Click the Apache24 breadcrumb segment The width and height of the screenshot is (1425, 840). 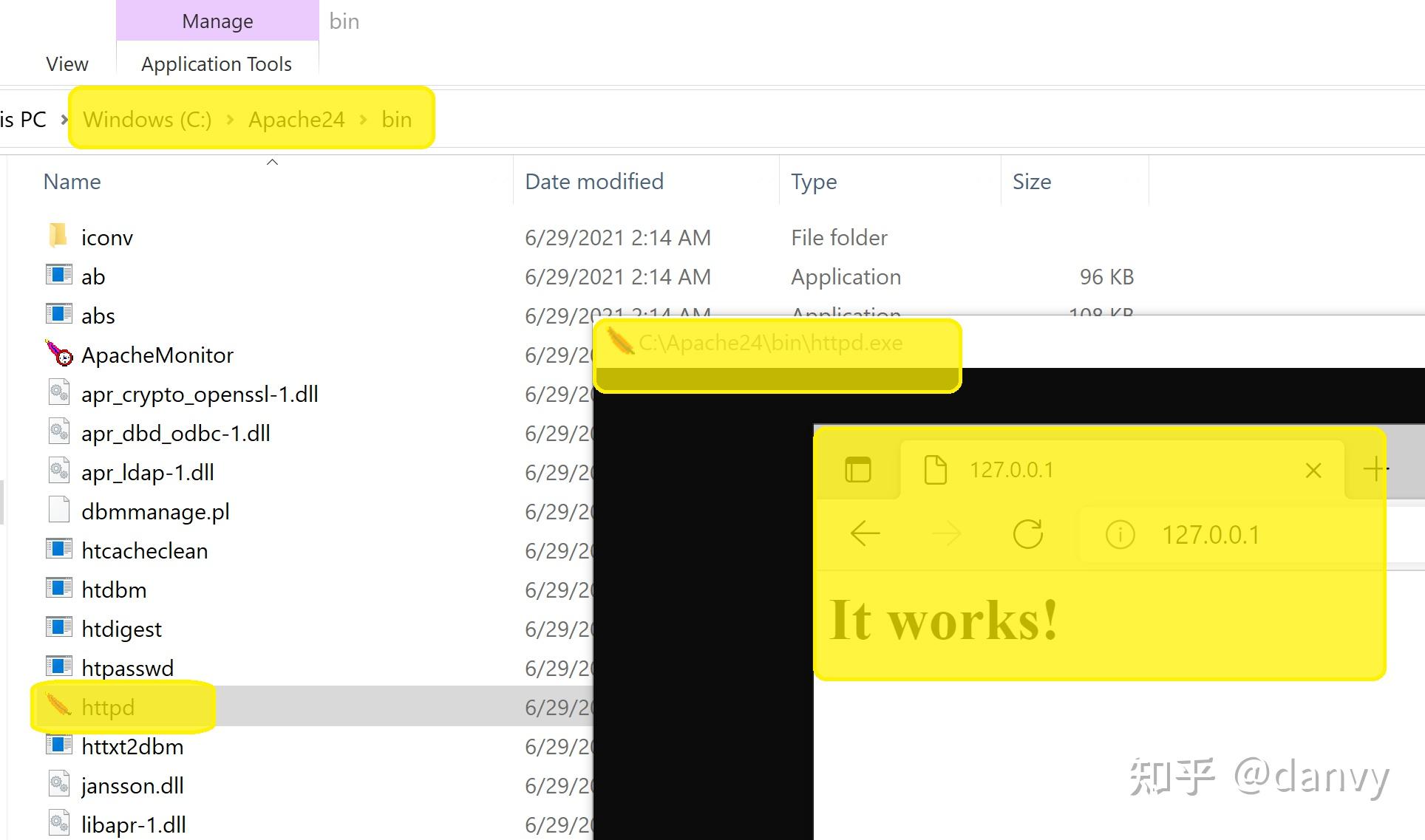pos(296,120)
